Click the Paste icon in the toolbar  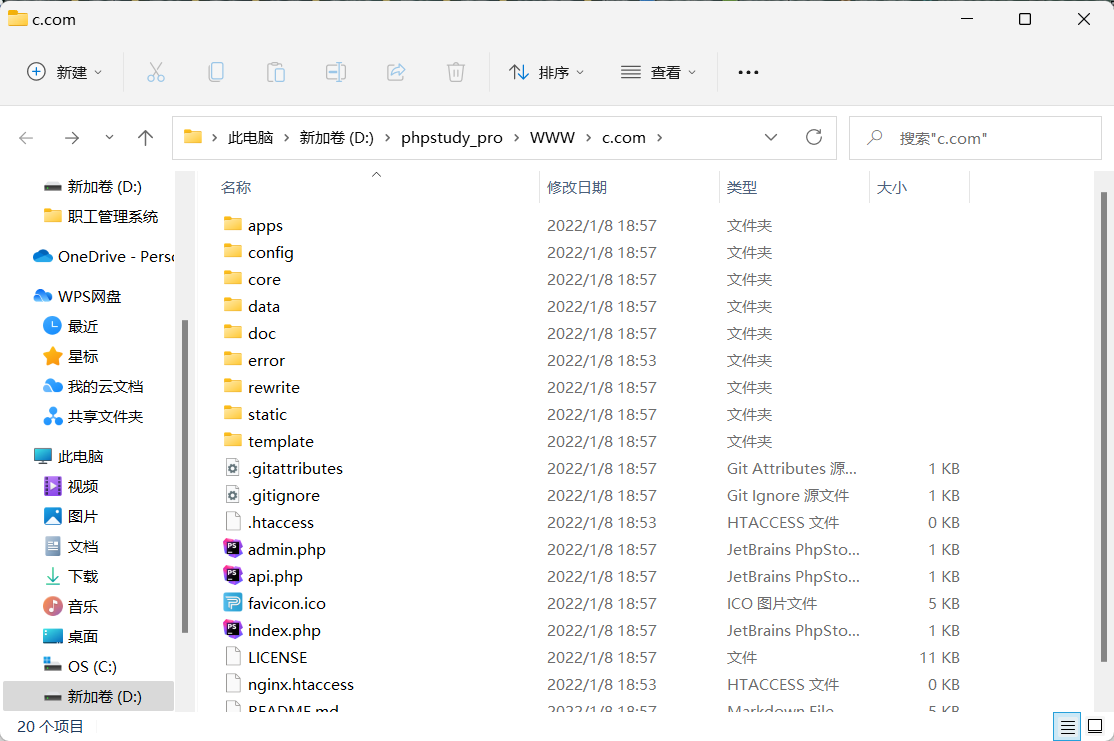coord(276,71)
